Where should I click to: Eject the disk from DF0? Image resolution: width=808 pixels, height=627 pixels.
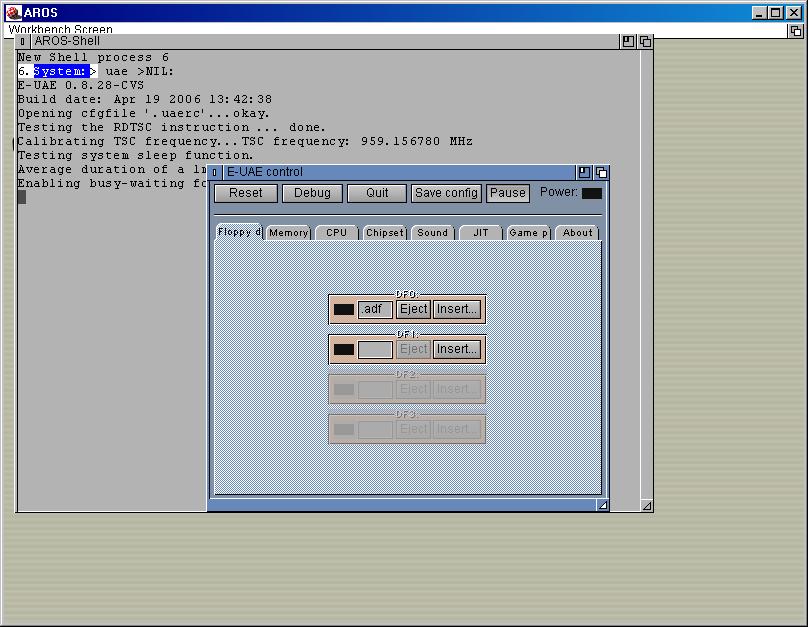tap(413, 310)
